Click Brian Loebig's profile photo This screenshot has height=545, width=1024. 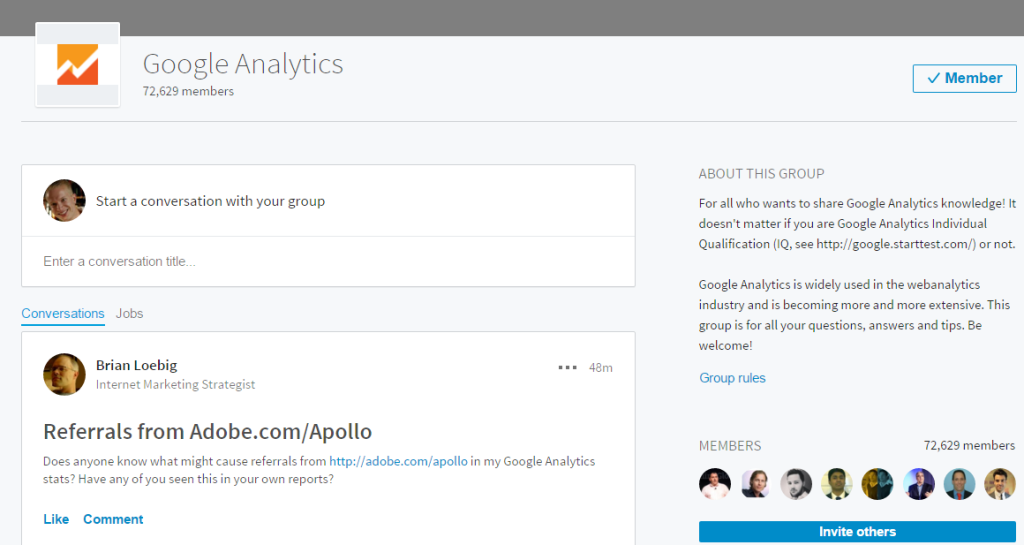point(64,375)
